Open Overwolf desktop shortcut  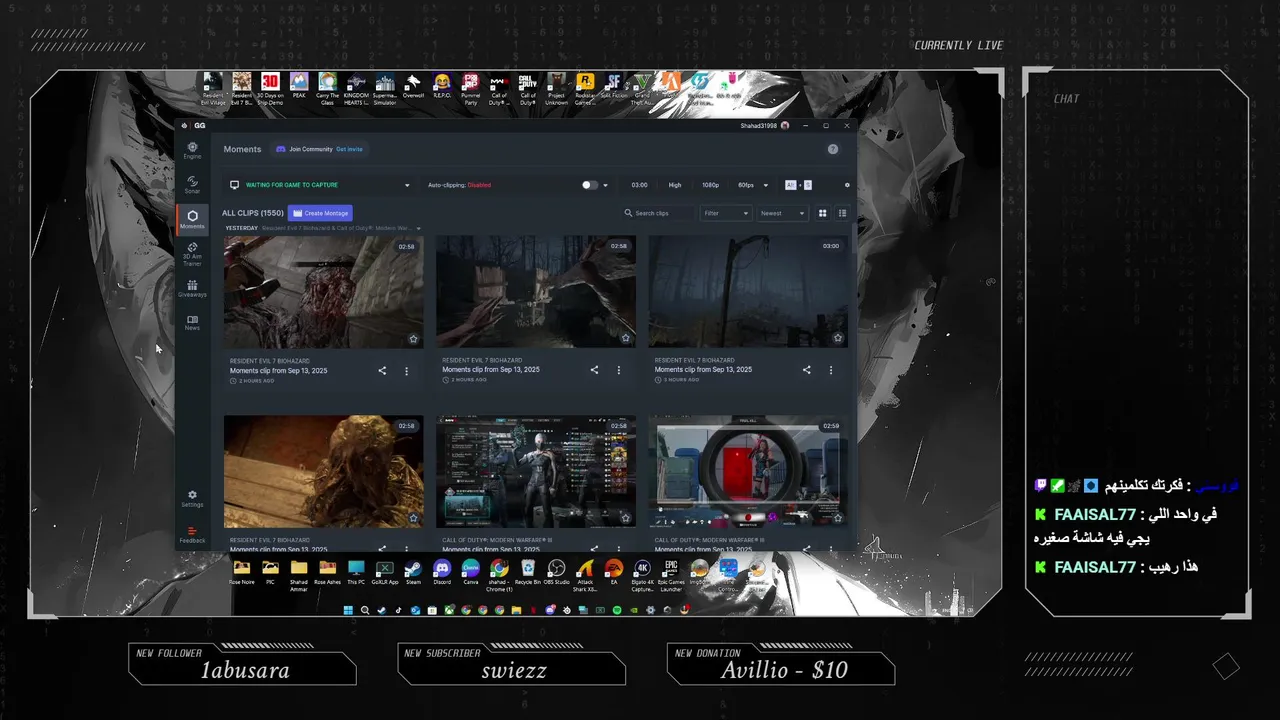413,86
